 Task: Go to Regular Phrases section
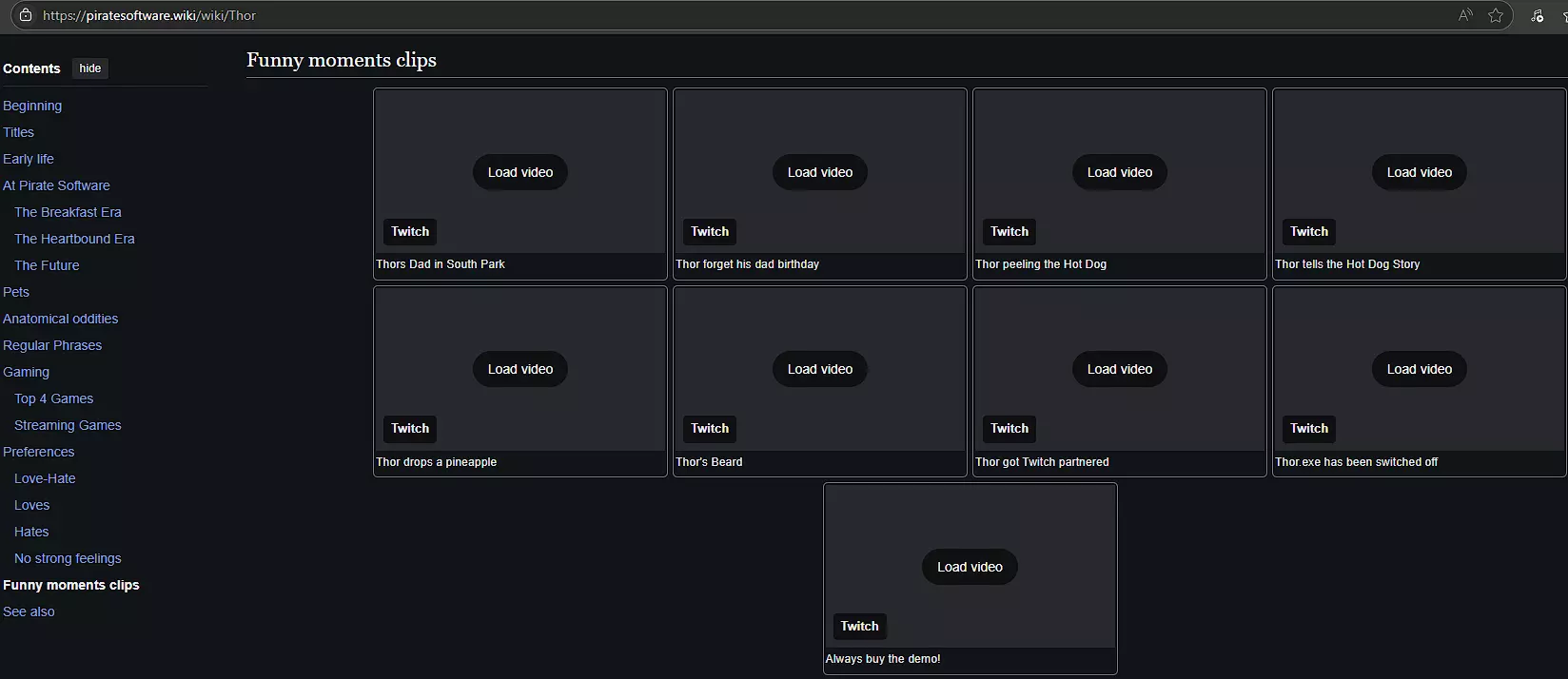(52, 345)
